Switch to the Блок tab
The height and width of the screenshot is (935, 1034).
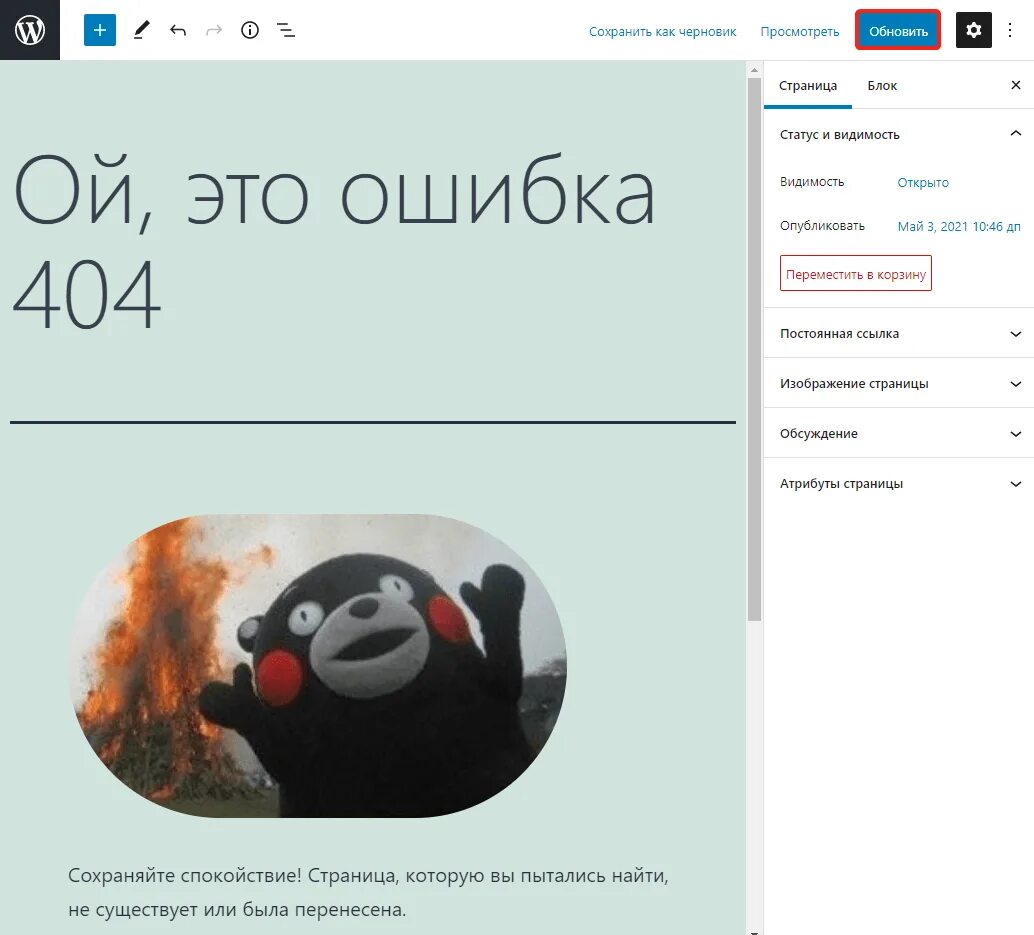click(882, 86)
